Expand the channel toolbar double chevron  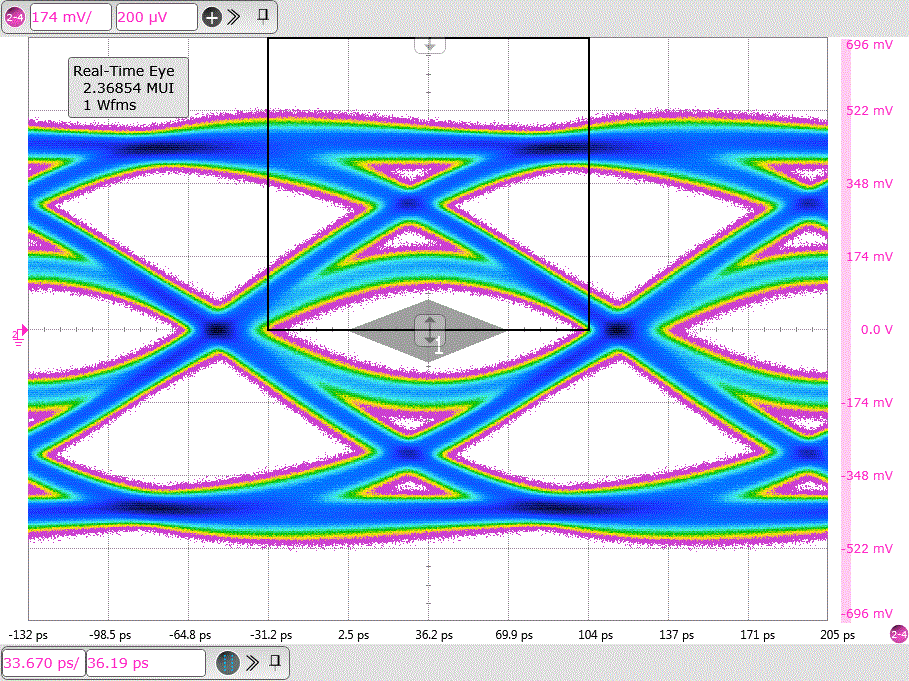234,17
